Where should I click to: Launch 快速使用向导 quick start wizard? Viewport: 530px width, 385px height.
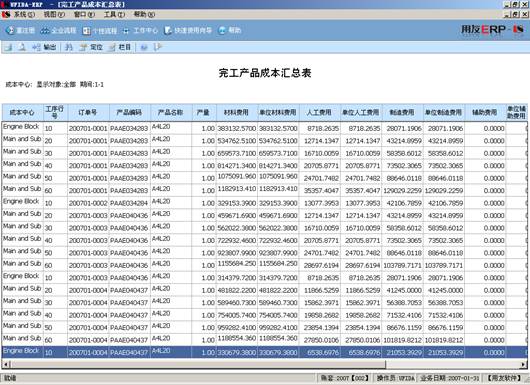[188, 30]
